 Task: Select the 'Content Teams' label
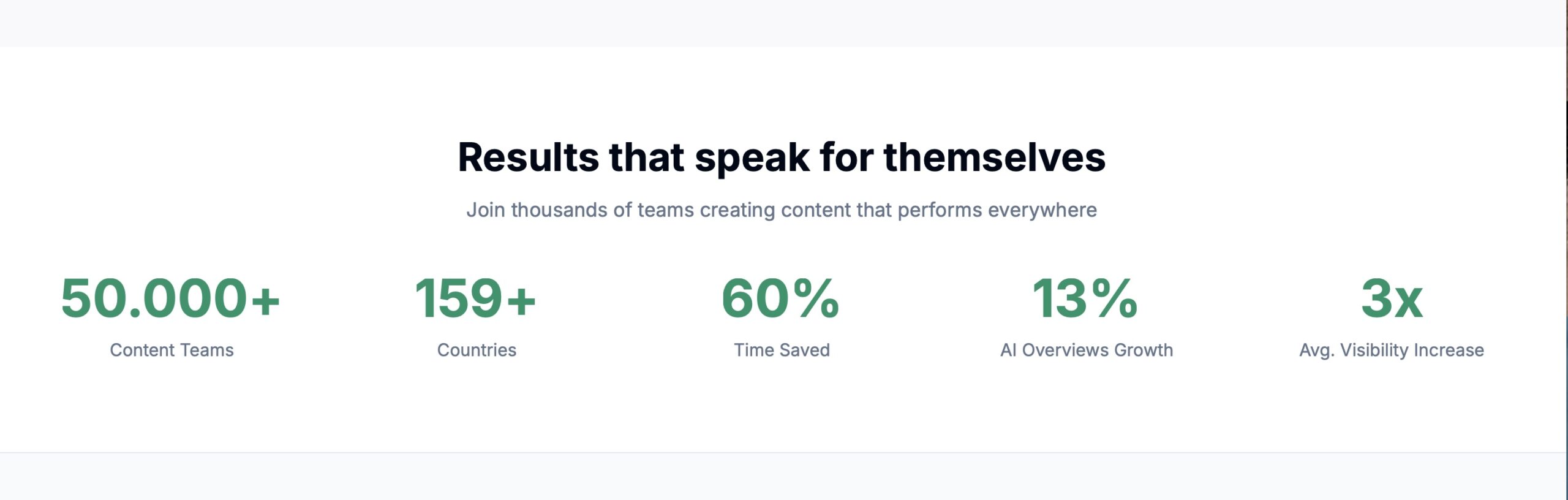pyautogui.click(x=171, y=350)
